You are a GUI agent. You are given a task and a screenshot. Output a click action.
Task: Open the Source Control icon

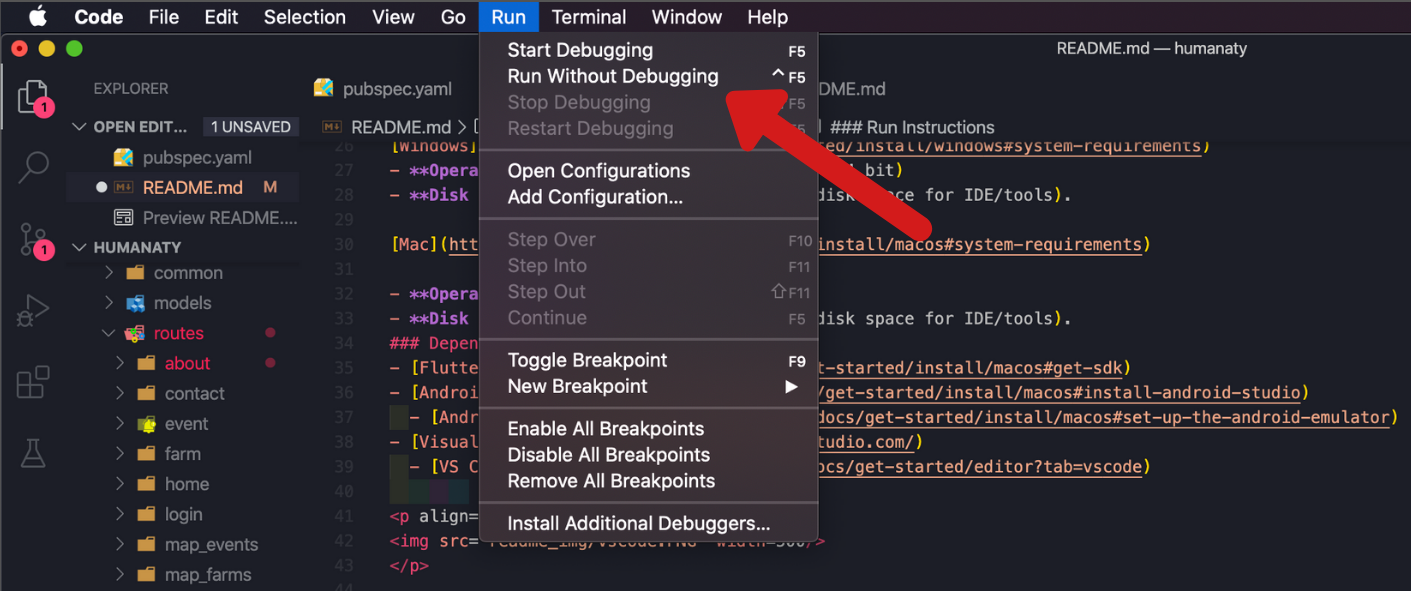click(x=34, y=239)
